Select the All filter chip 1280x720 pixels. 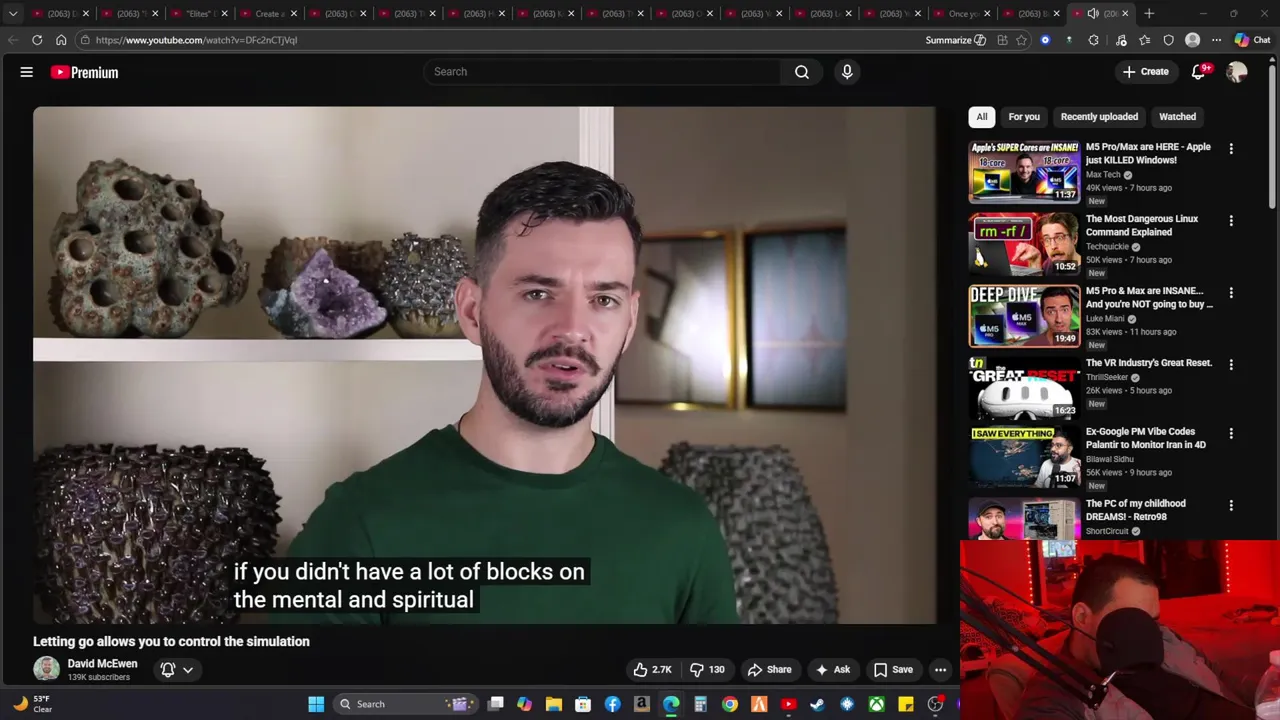click(982, 117)
